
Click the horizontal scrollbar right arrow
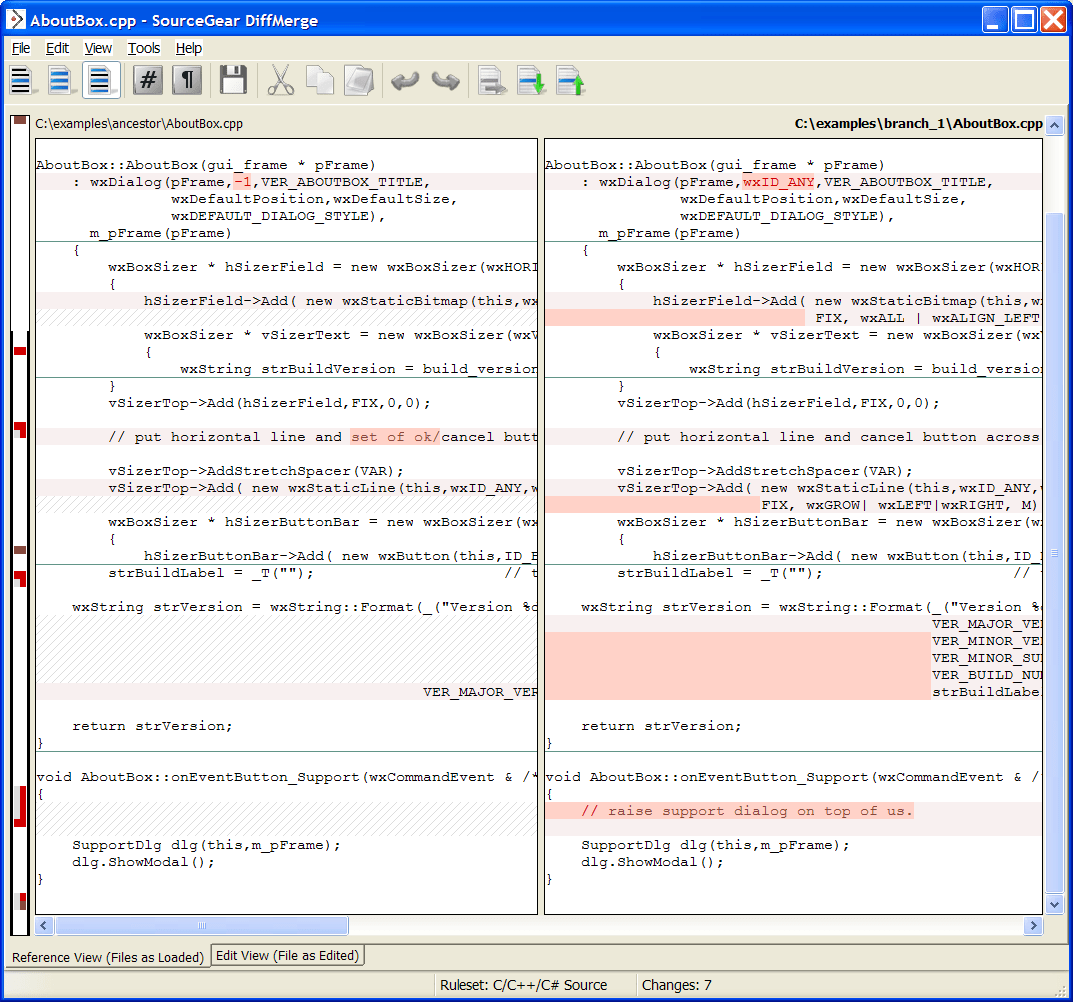1033,926
